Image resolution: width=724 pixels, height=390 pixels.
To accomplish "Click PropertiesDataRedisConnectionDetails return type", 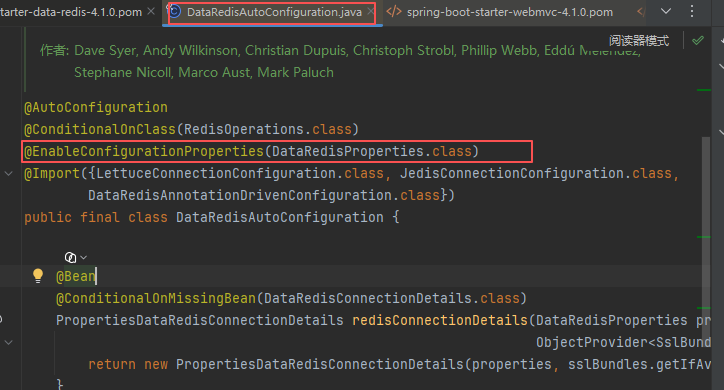I will [x=199, y=320].
